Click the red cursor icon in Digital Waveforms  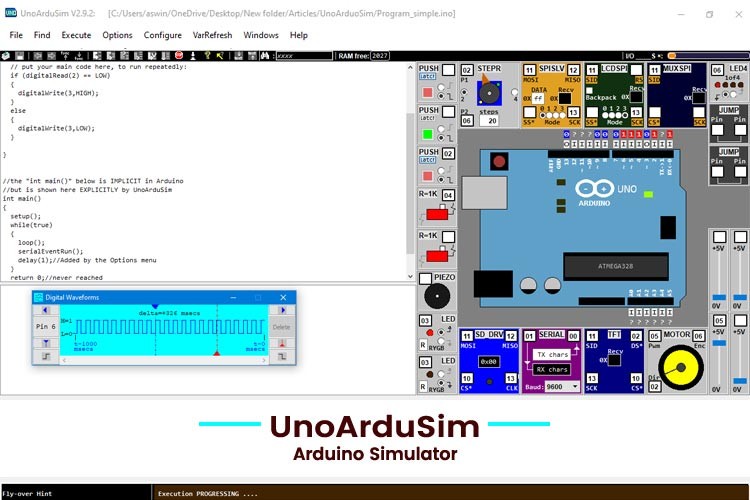282,343
